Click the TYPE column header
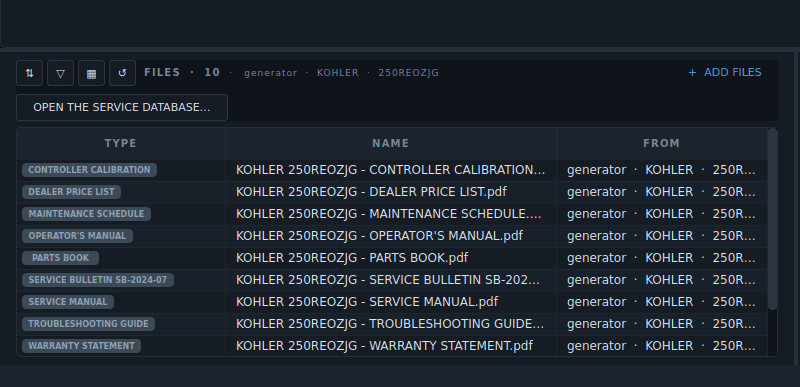 [x=120, y=143]
